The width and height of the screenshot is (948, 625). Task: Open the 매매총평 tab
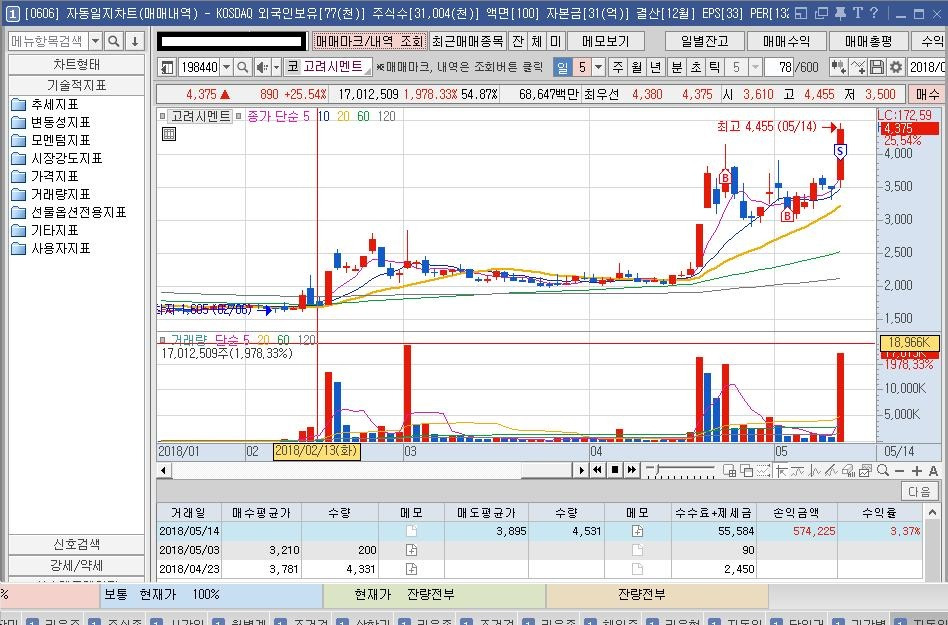[868, 41]
